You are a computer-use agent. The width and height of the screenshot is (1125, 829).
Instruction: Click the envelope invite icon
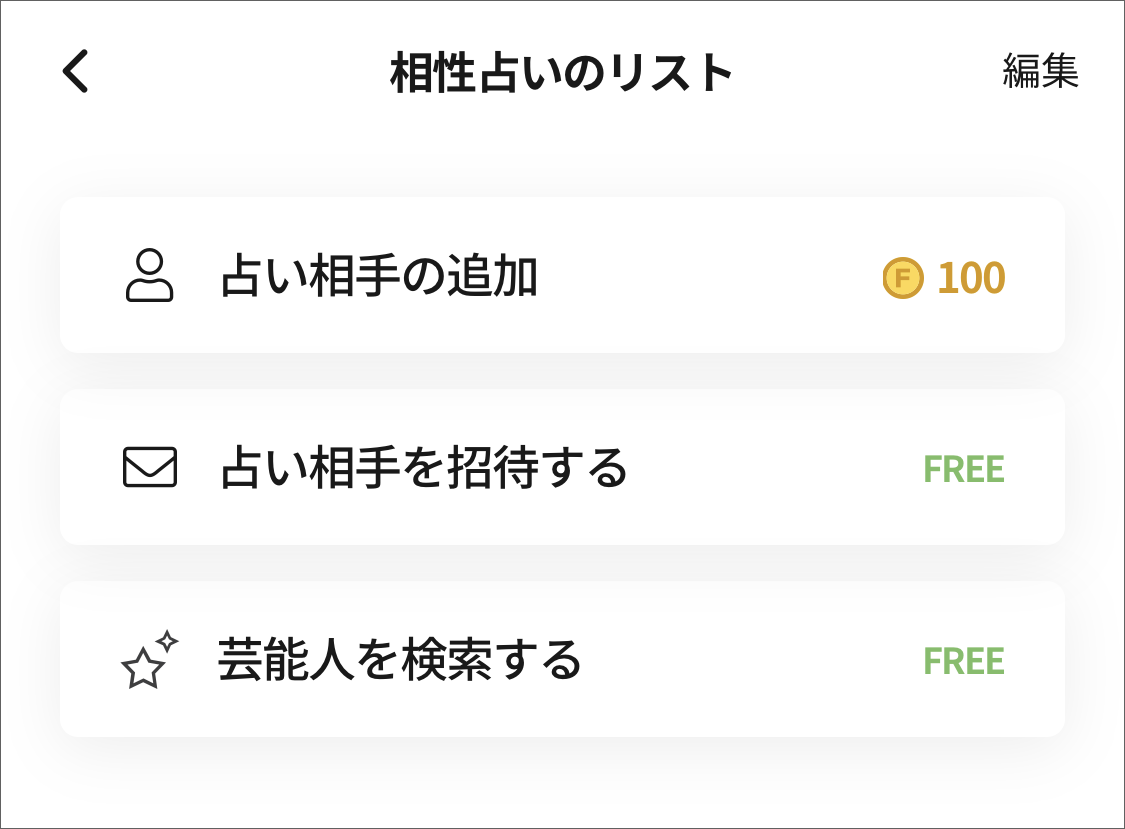(x=150, y=467)
